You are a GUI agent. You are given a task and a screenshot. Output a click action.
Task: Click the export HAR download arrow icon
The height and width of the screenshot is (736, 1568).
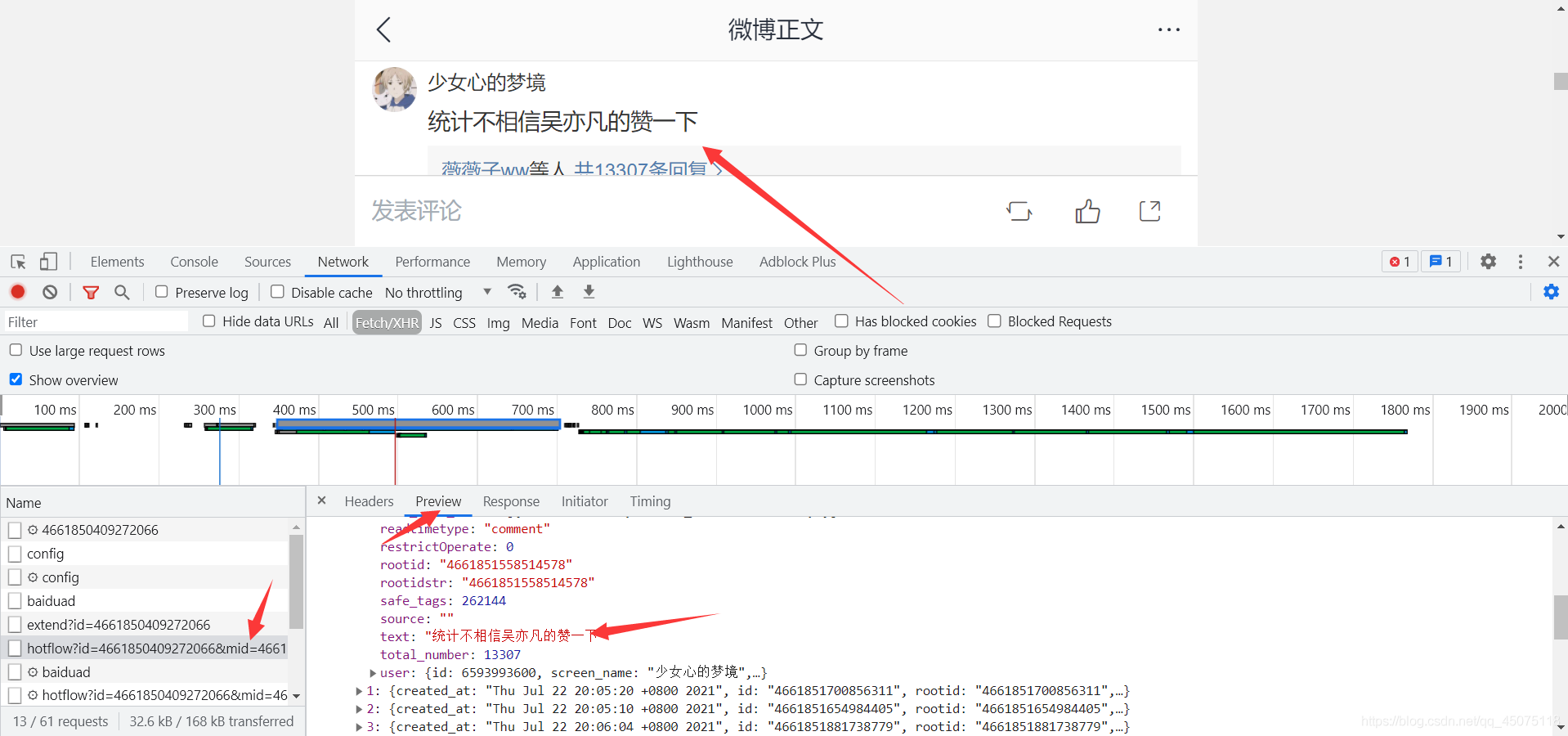589,291
